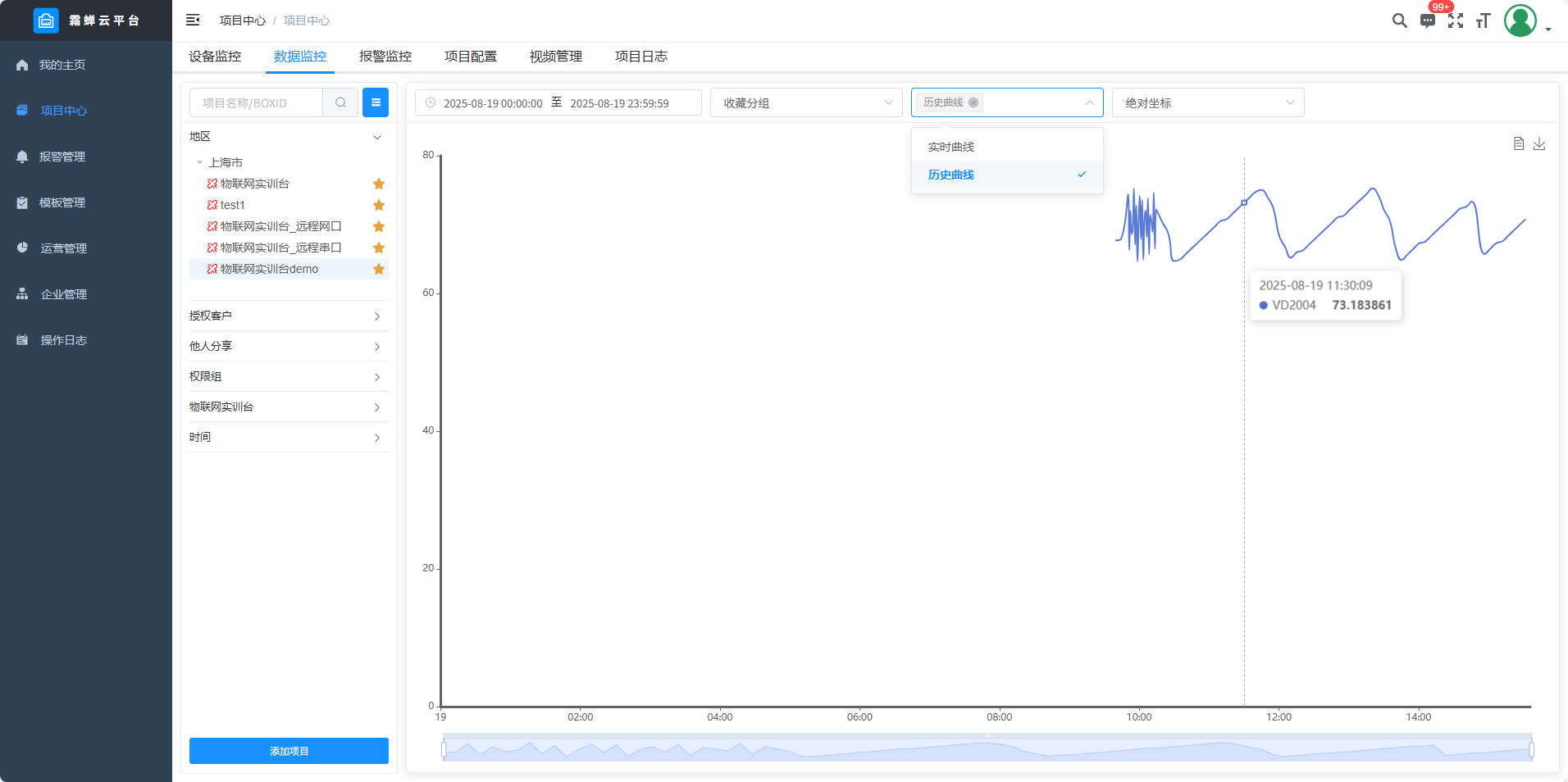Click the 项目名称/BOXID search field
1568x782 pixels.
point(256,102)
